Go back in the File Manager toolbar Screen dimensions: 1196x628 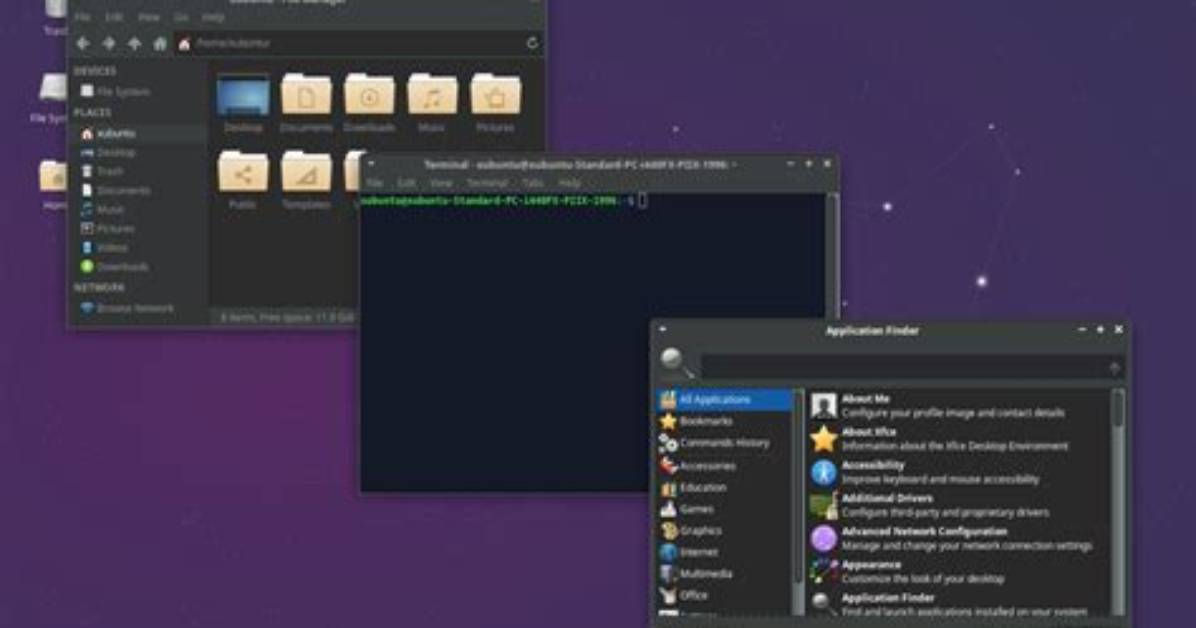click(x=83, y=43)
